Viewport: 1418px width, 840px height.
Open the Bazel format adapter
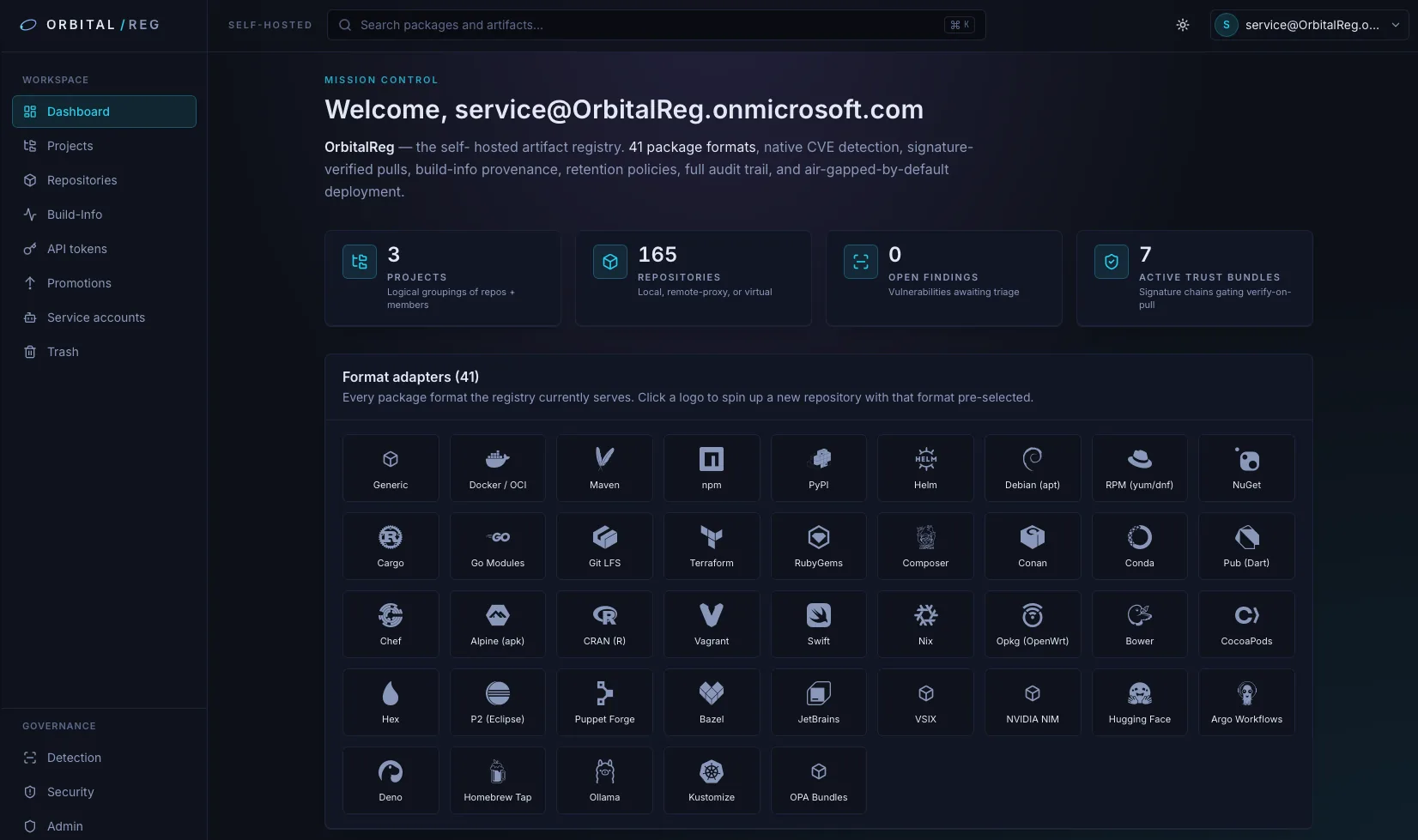coord(712,702)
